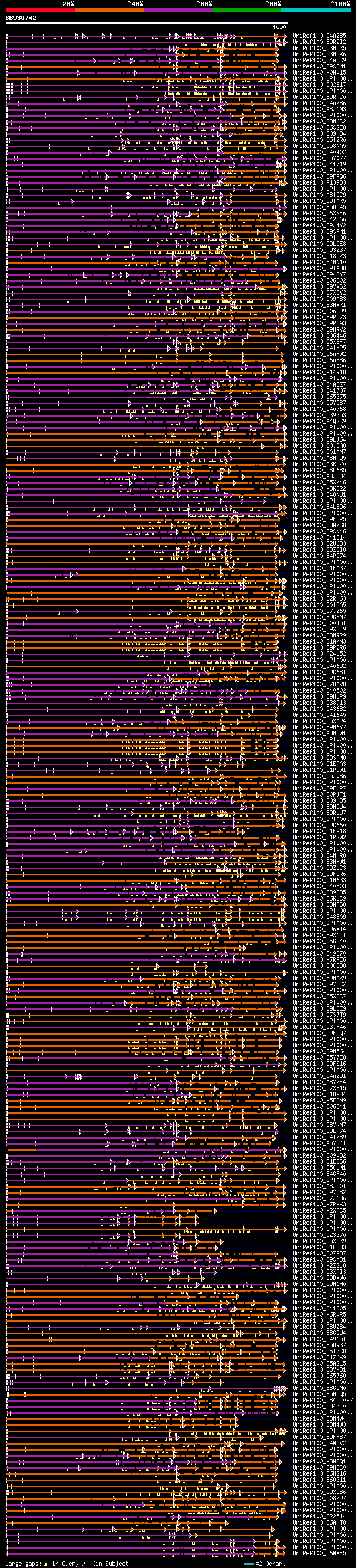Click the red 20% identity legend bar
The image size is (356, 1568).
tap(39, 10)
